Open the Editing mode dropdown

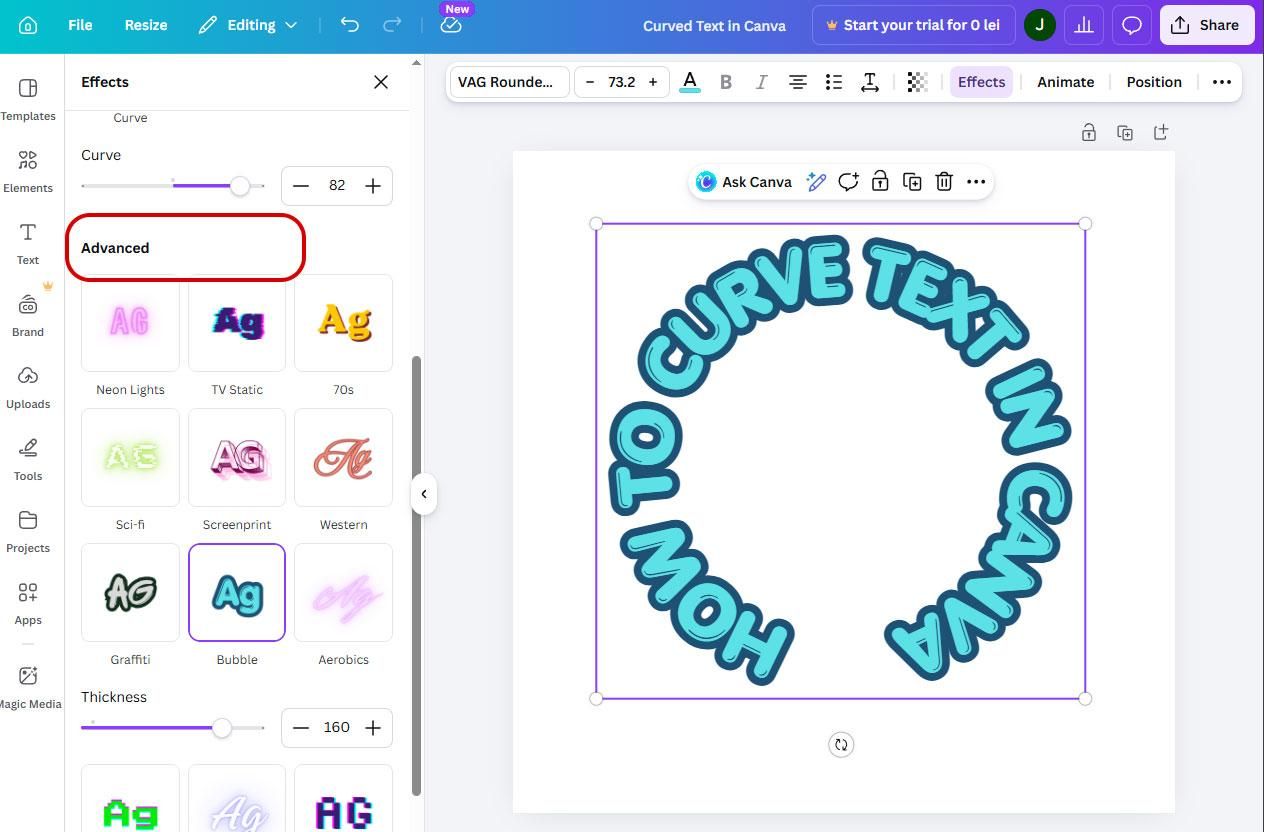[247, 25]
